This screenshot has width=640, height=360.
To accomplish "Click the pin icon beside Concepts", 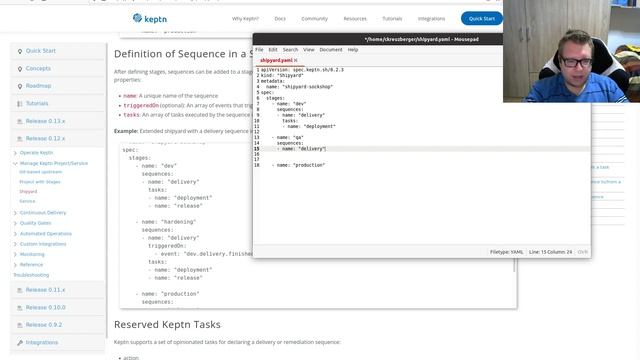I will [x=20, y=69].
